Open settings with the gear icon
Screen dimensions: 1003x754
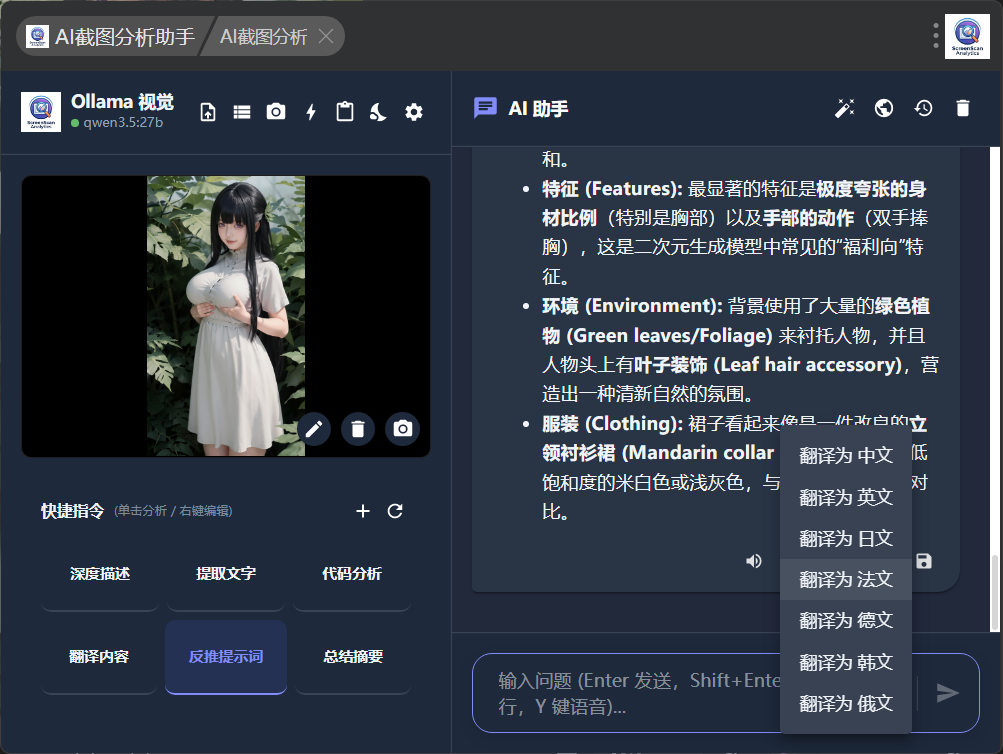(x=414, y=112)
